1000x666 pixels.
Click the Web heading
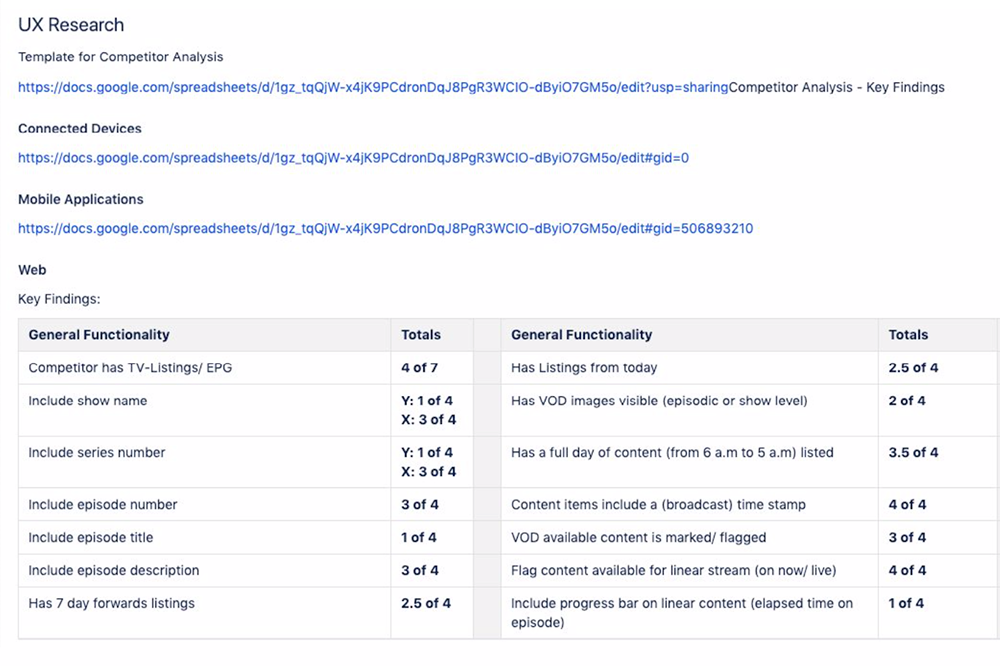[x=32, y=270]
